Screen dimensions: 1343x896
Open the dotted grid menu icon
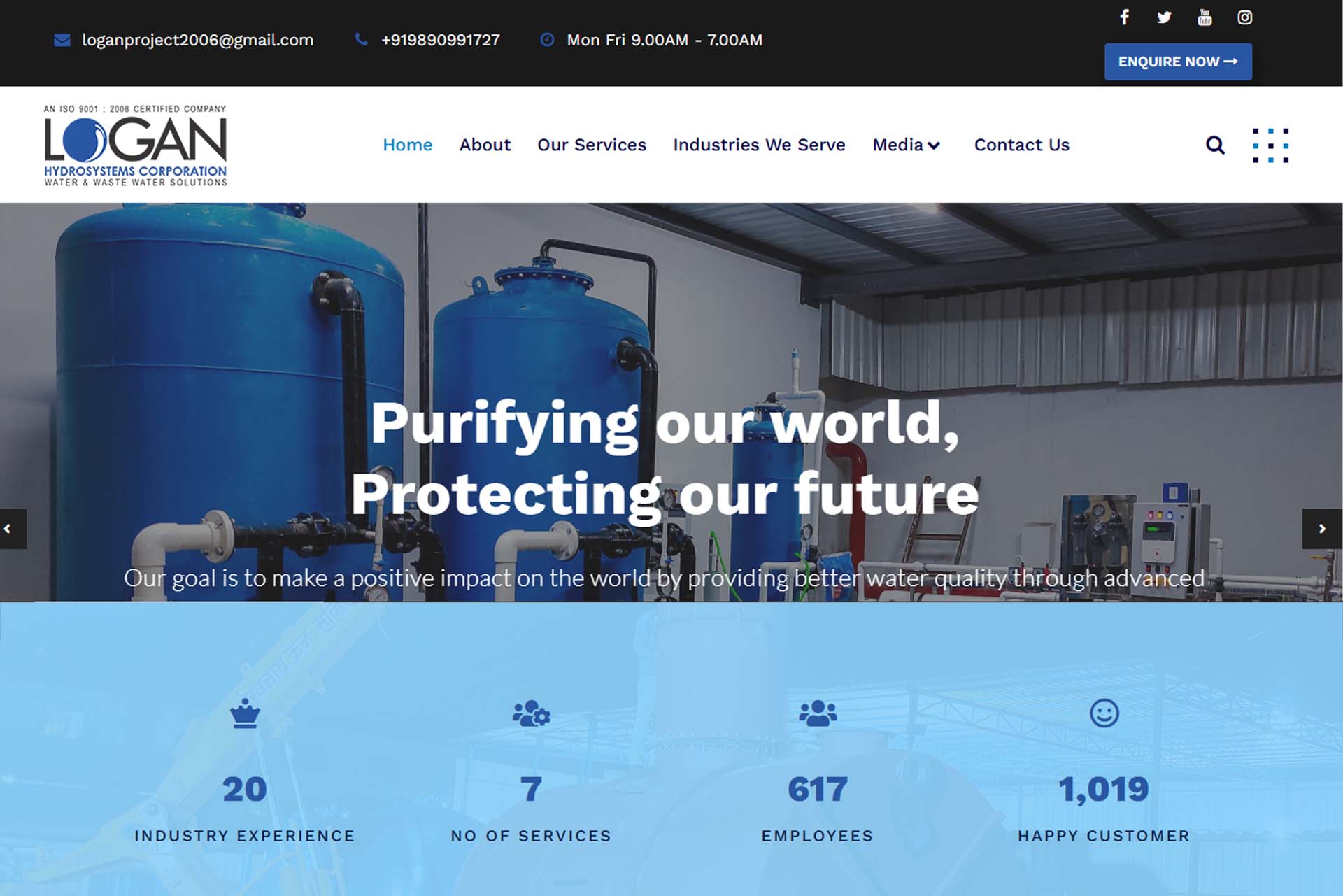coord(1270,145)
